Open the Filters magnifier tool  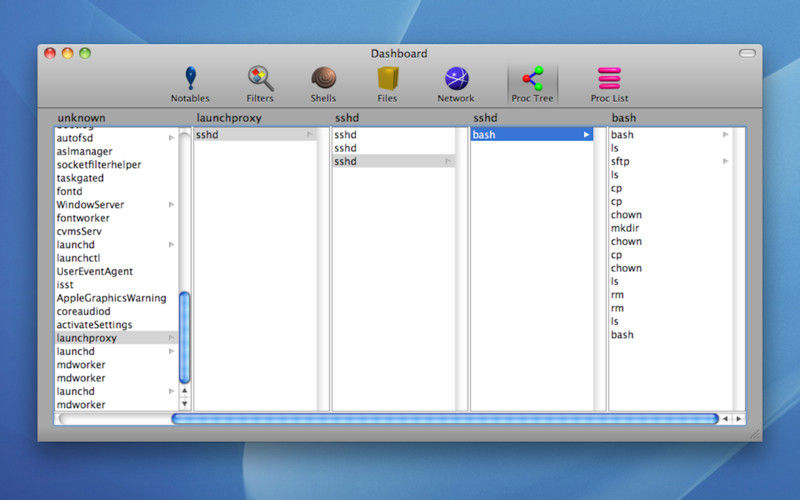click(260, 85)
